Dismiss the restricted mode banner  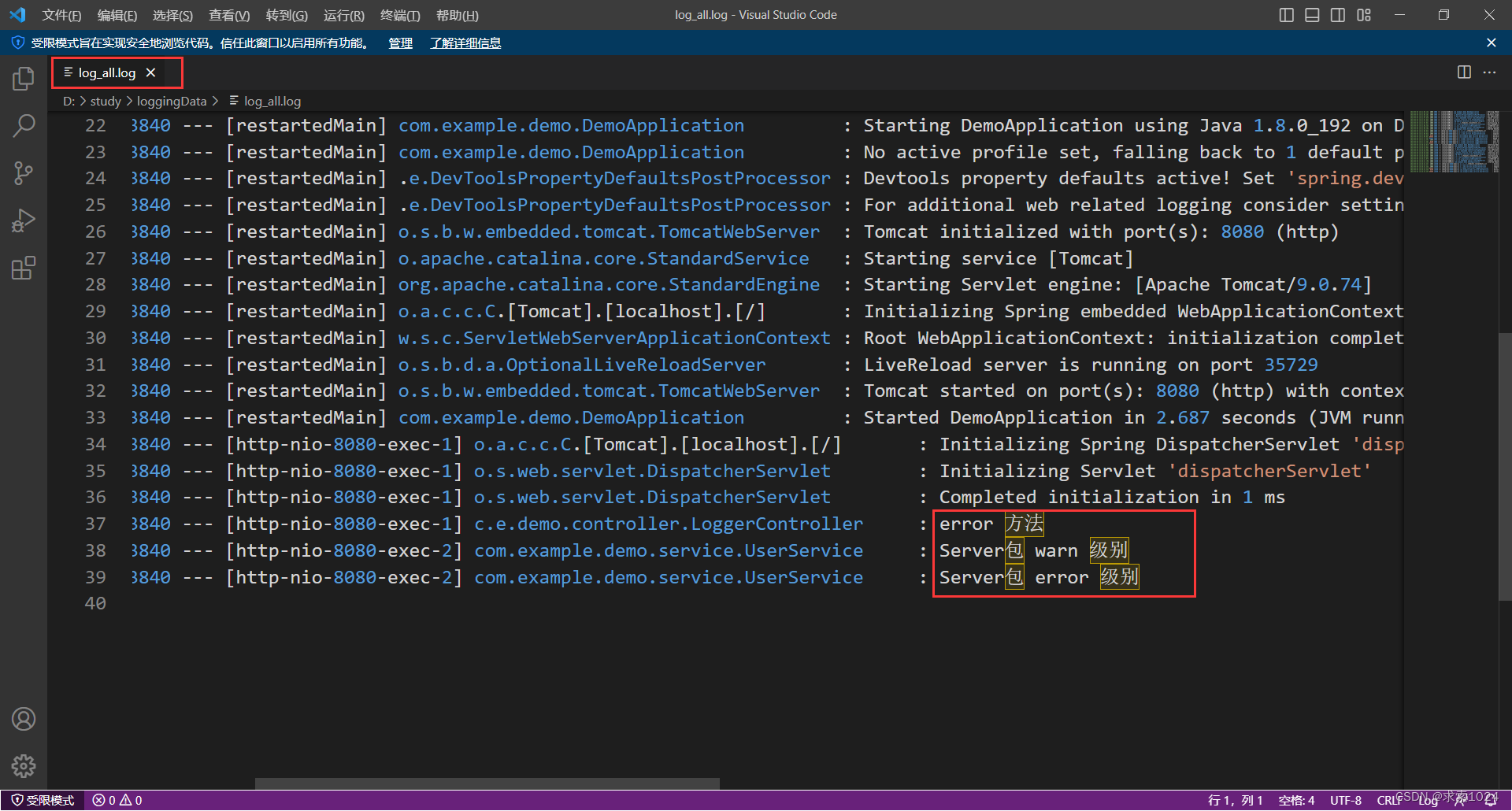coord(1491,43)
